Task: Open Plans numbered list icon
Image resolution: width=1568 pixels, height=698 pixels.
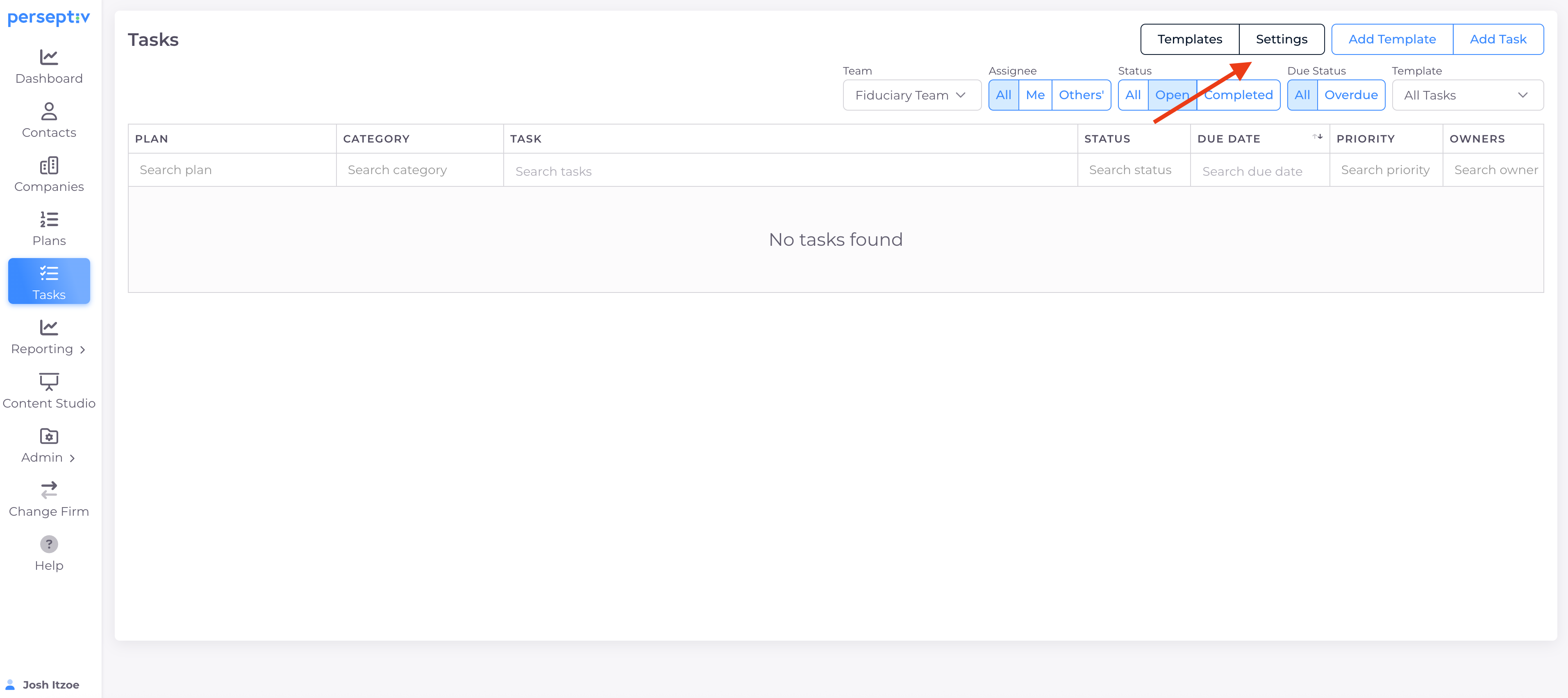Action: click(x=49, y=220)
